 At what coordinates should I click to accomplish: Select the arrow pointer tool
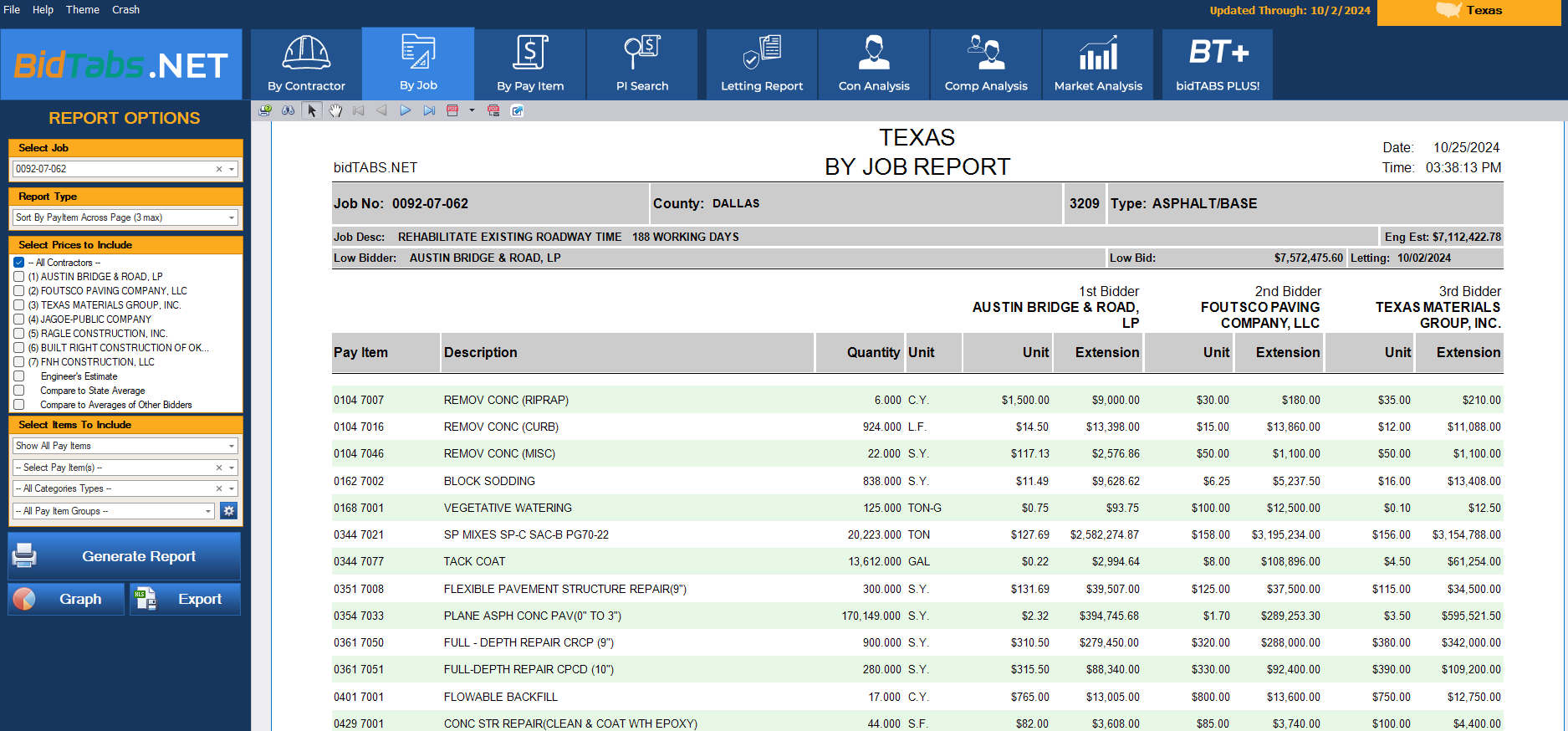point(312,110)
